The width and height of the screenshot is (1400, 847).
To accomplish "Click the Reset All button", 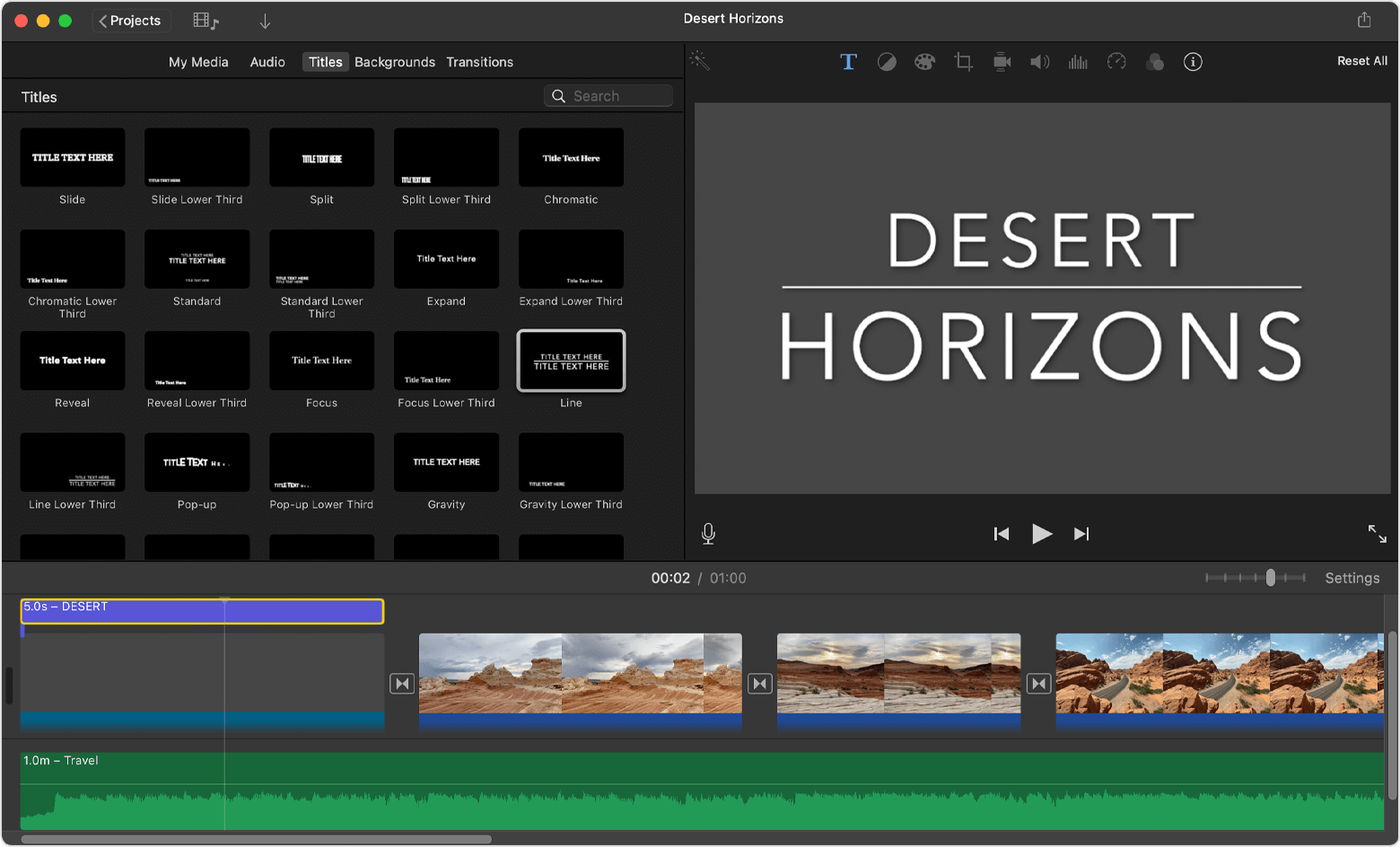I will (x=1361, y=61).
